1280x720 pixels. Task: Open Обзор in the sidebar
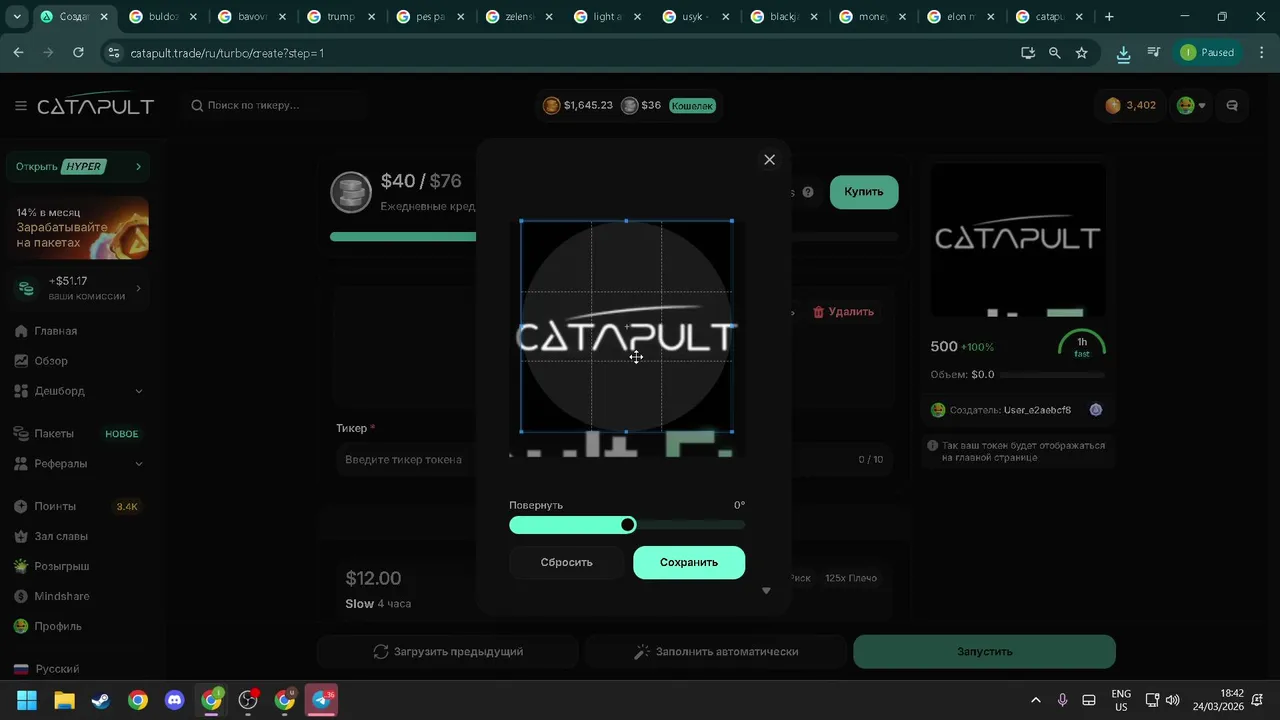(x=51, y=361)
